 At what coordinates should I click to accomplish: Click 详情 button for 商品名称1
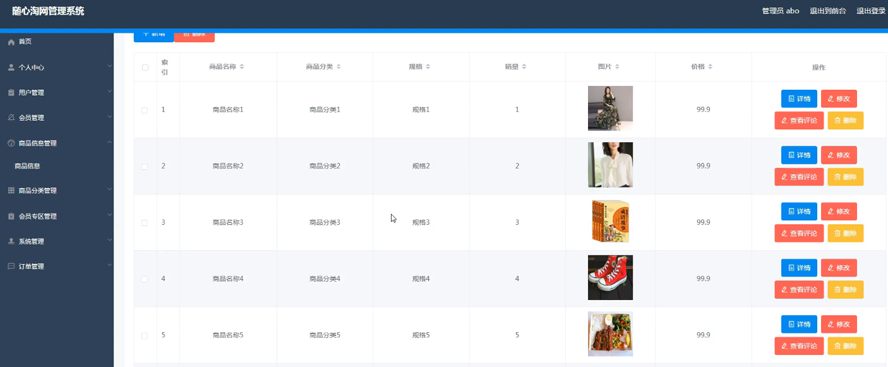[799, 99]
